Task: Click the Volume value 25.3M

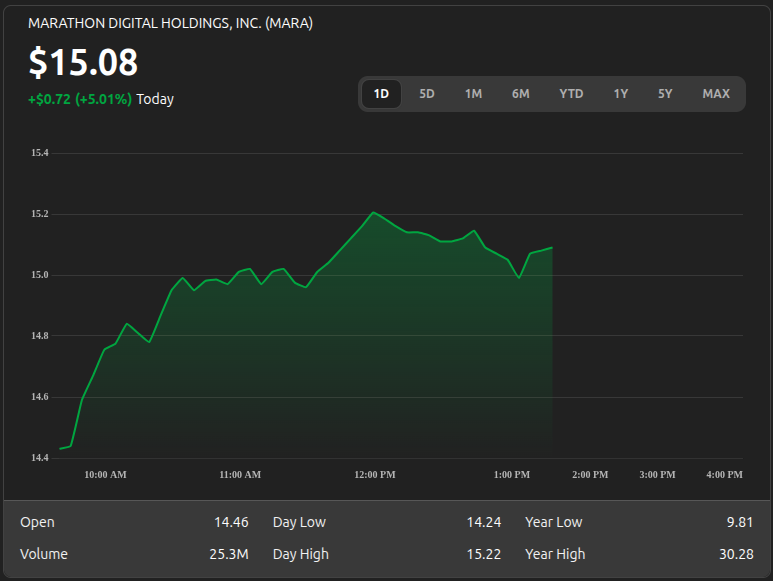Action: [x=229, y=554]
